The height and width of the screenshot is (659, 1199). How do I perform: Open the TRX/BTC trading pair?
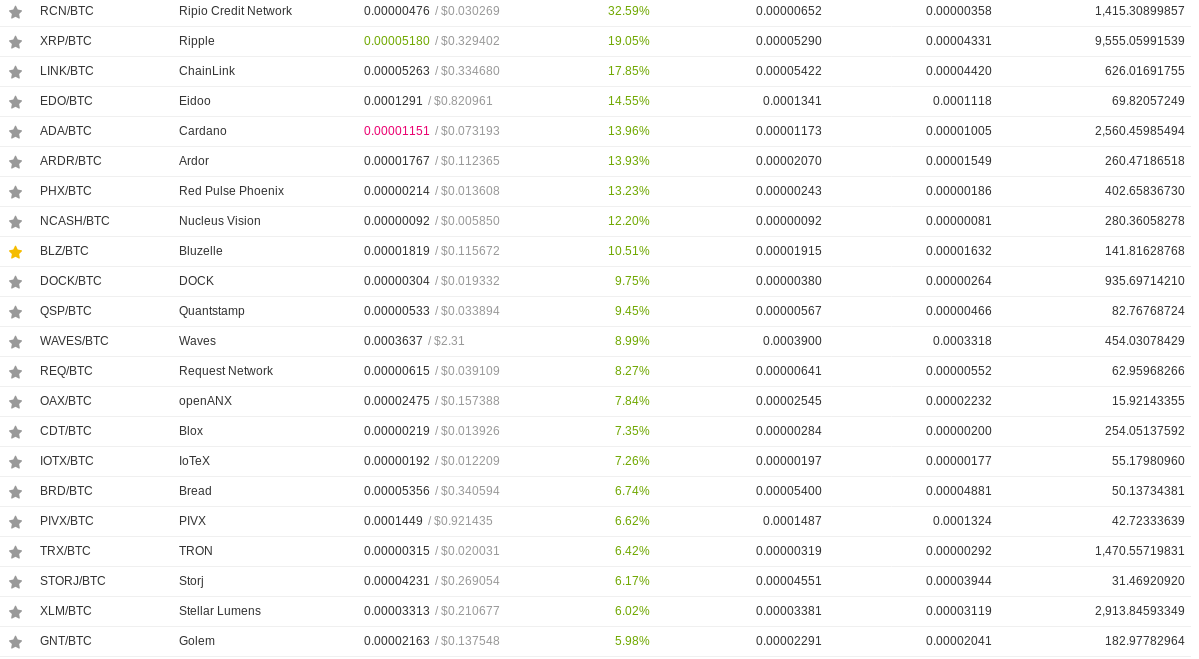tap(65, 551)
